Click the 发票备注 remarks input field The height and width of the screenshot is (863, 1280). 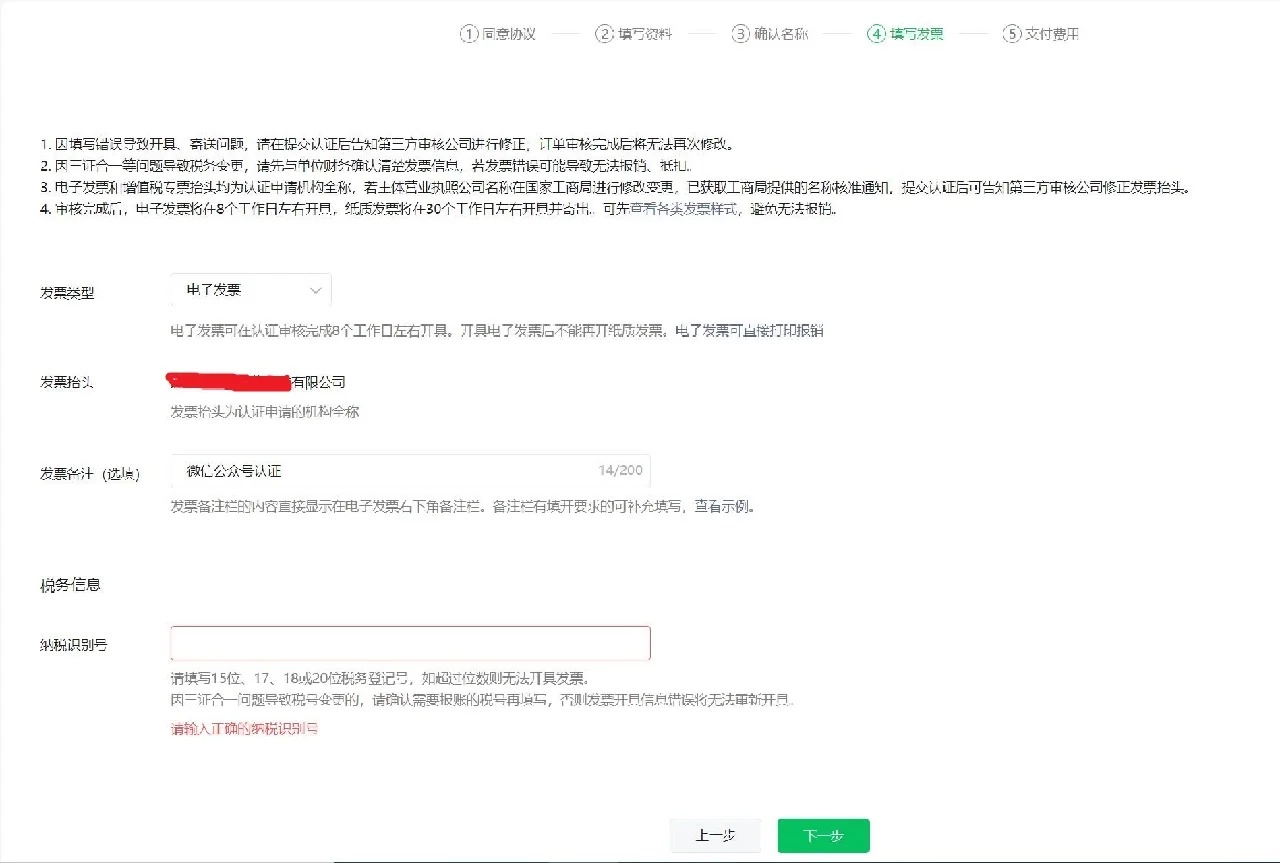click(380, 471)
